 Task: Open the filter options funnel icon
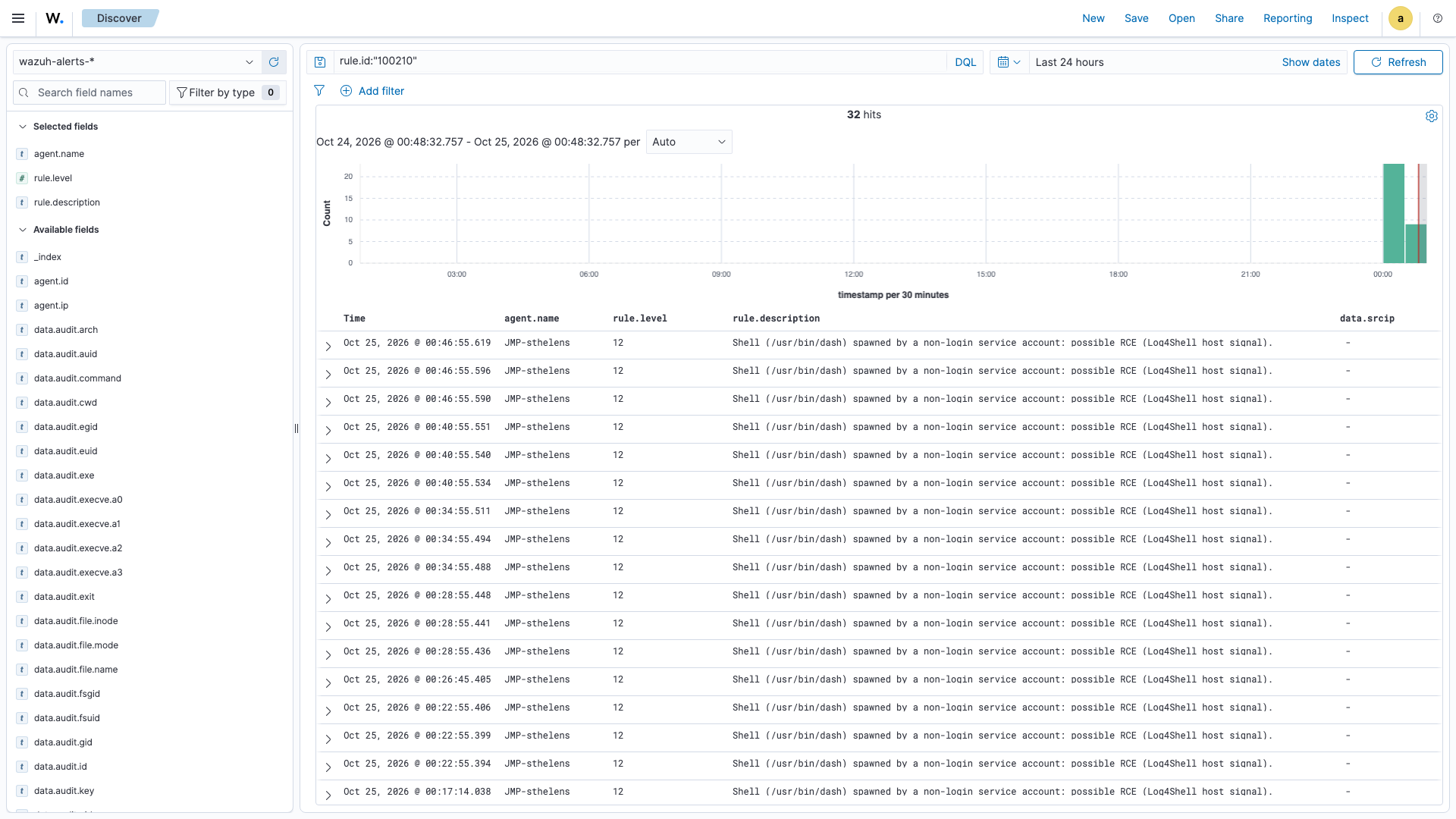[x=319, y=91]
